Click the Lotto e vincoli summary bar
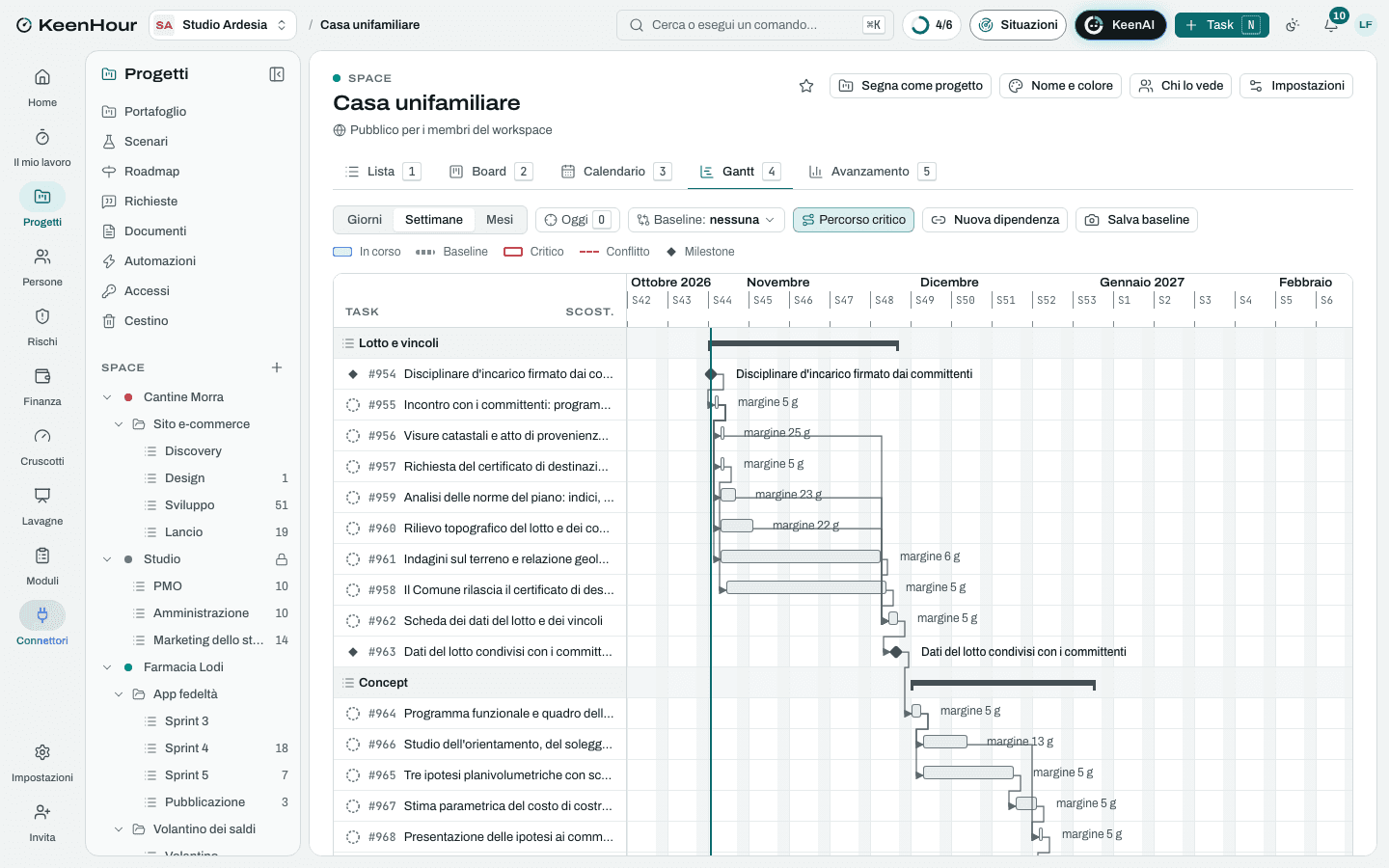 point(803,344)
